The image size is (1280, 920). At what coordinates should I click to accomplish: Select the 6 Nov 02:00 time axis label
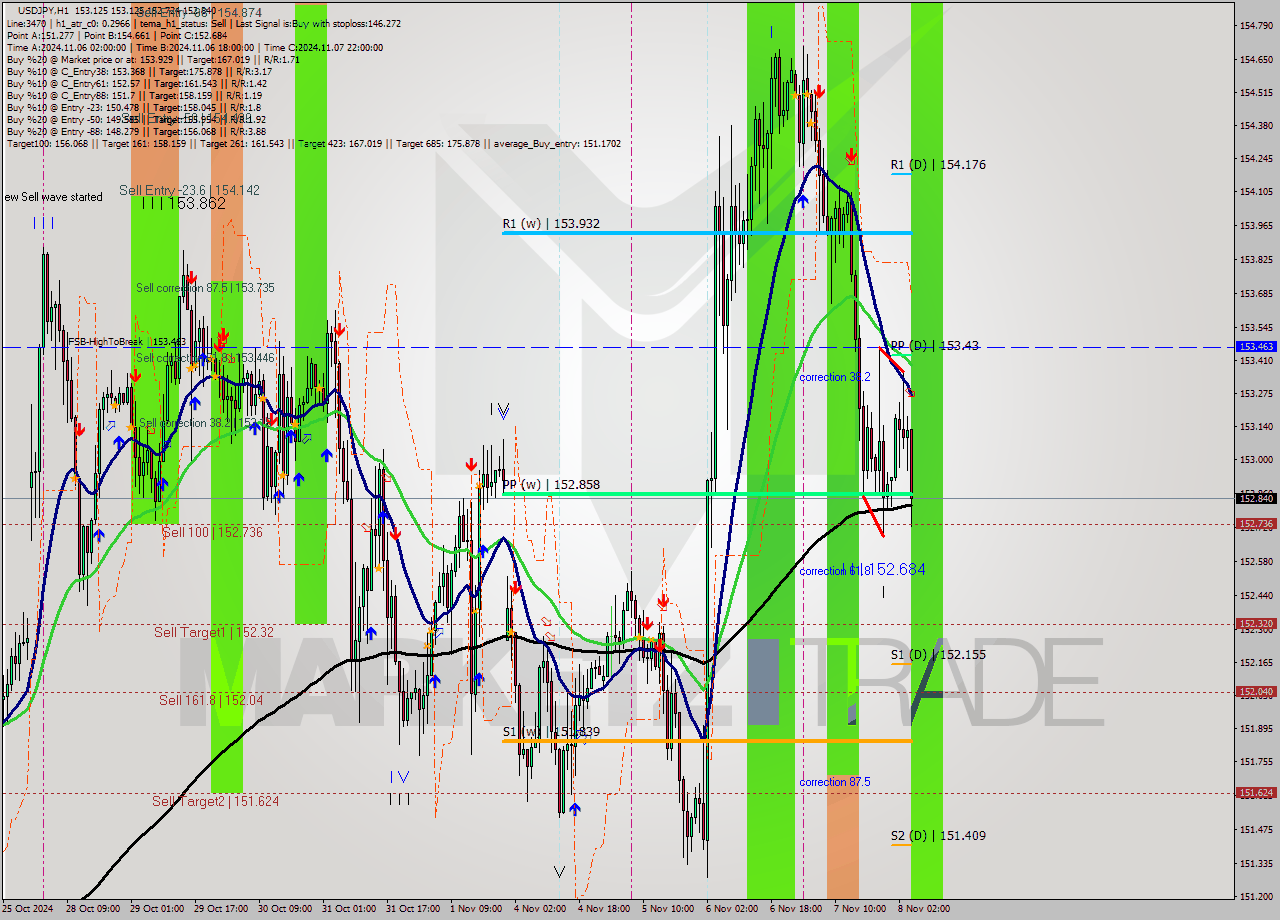pos(730,909)
